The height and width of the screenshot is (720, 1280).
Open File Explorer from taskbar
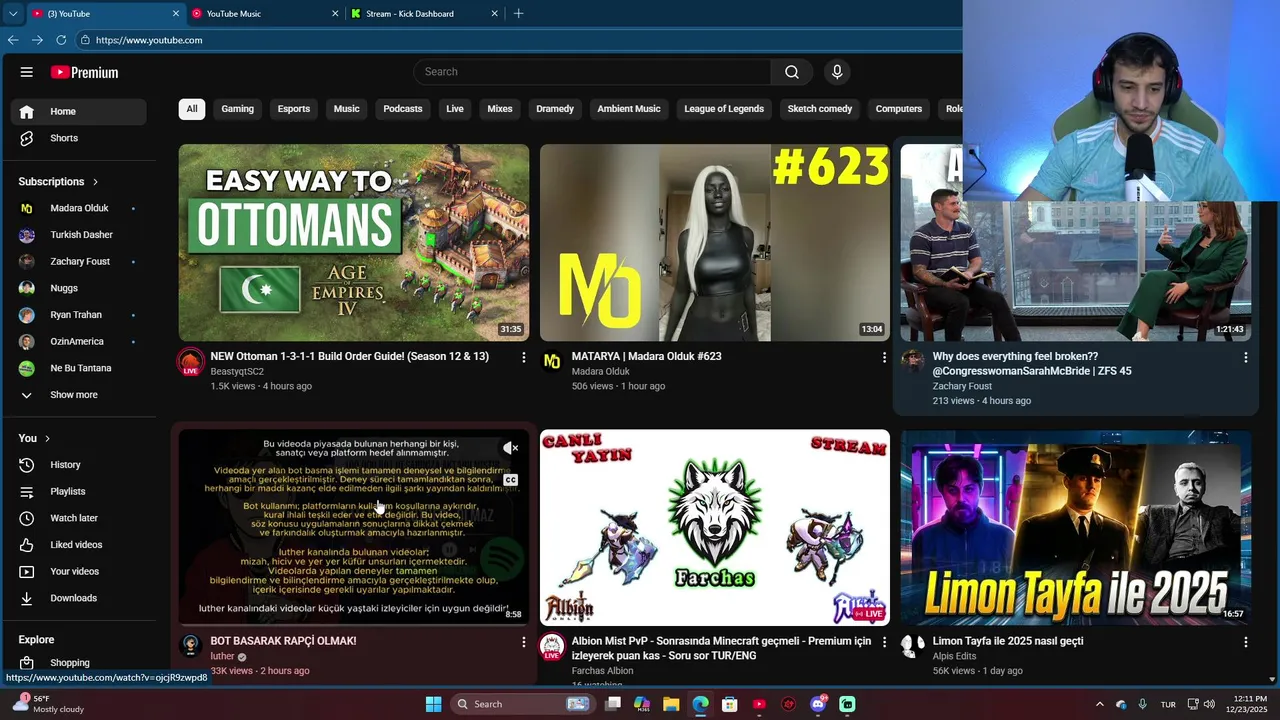(x=671, y=704)
